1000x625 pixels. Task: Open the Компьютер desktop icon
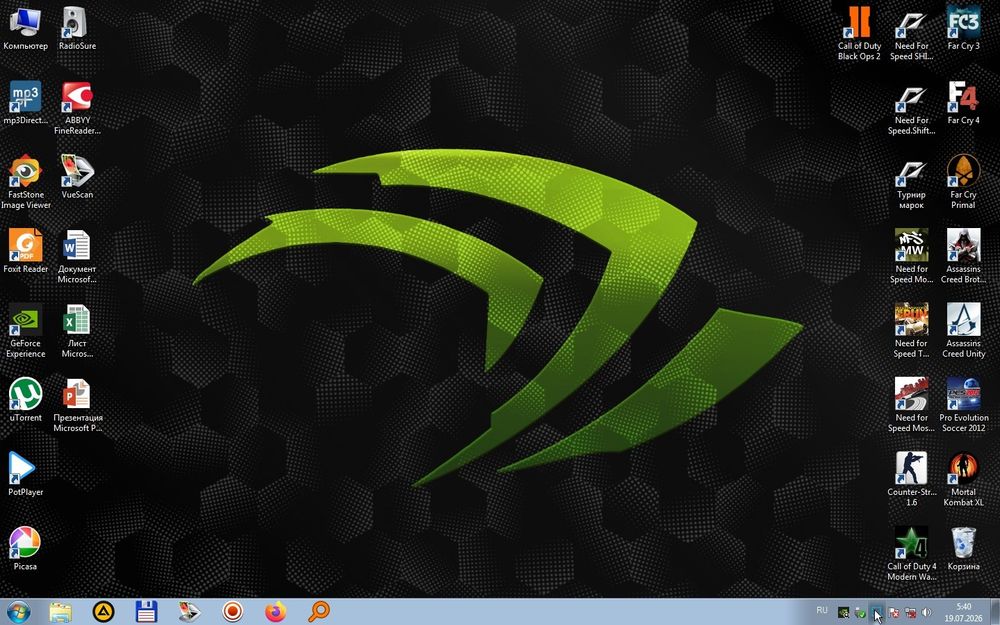(x=26, y=29)
